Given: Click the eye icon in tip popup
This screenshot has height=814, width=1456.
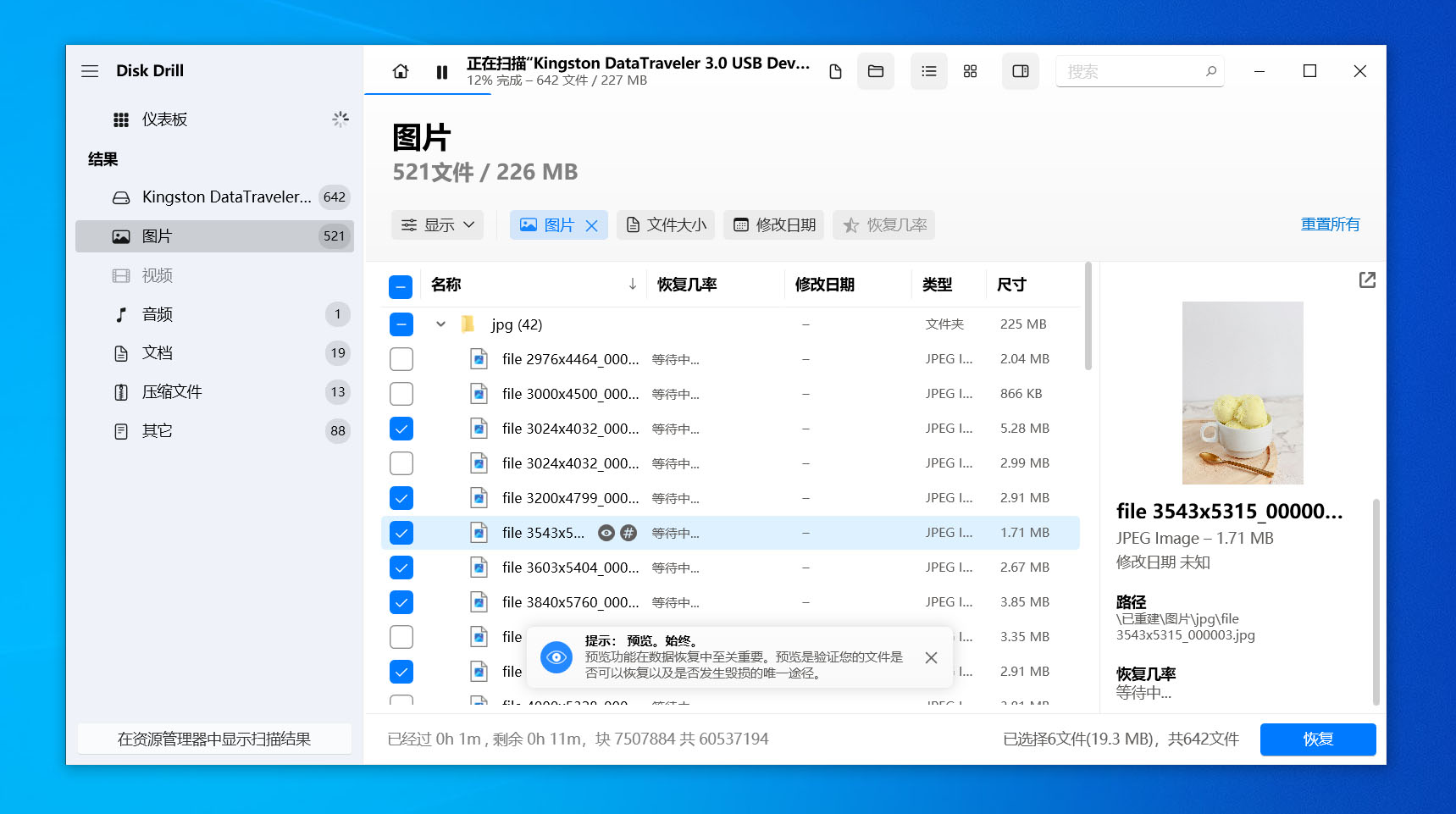Looking at the screenshot, I should click(556, 657).
